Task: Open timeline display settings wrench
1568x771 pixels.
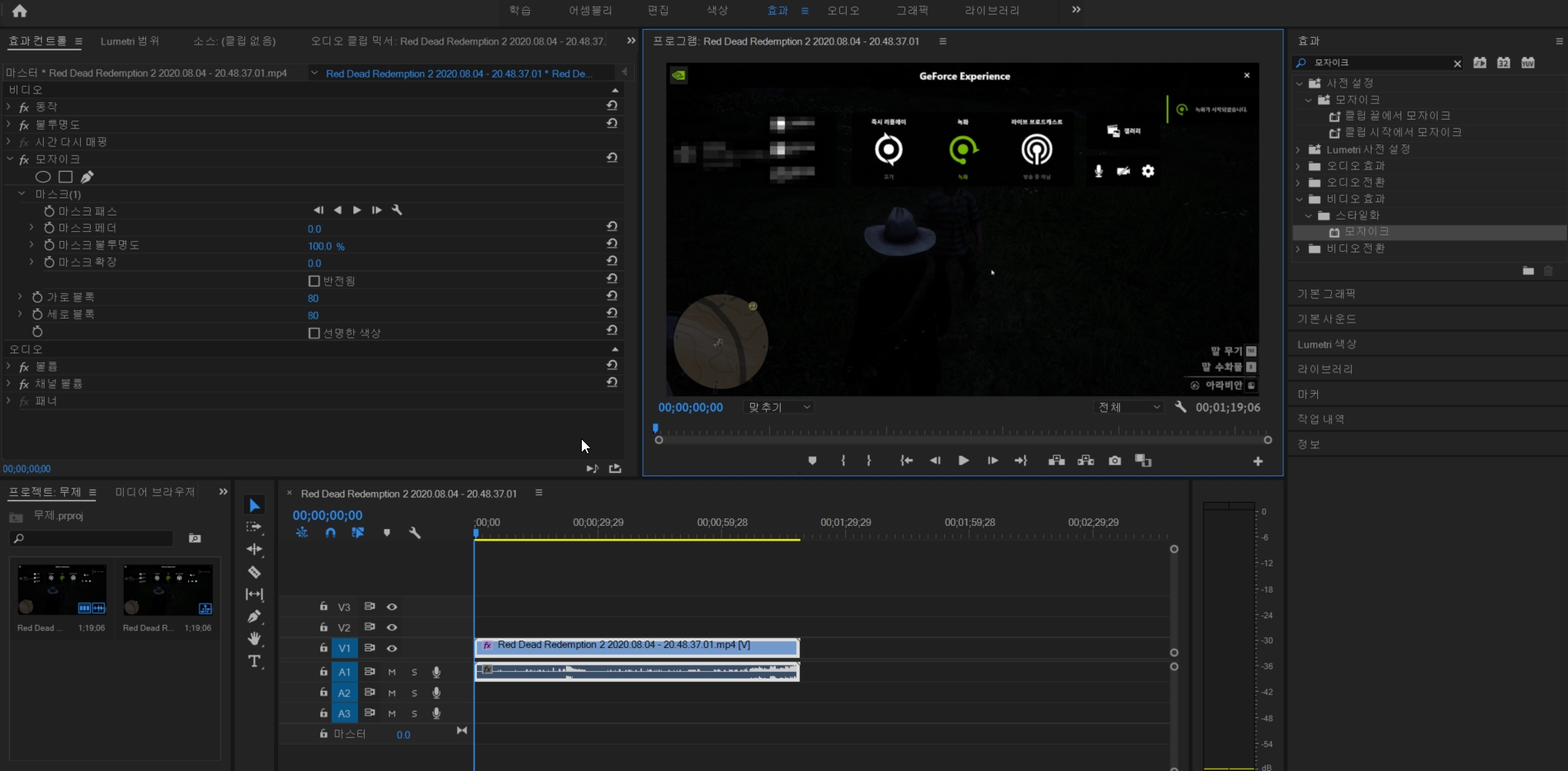Action: (415, 533)
